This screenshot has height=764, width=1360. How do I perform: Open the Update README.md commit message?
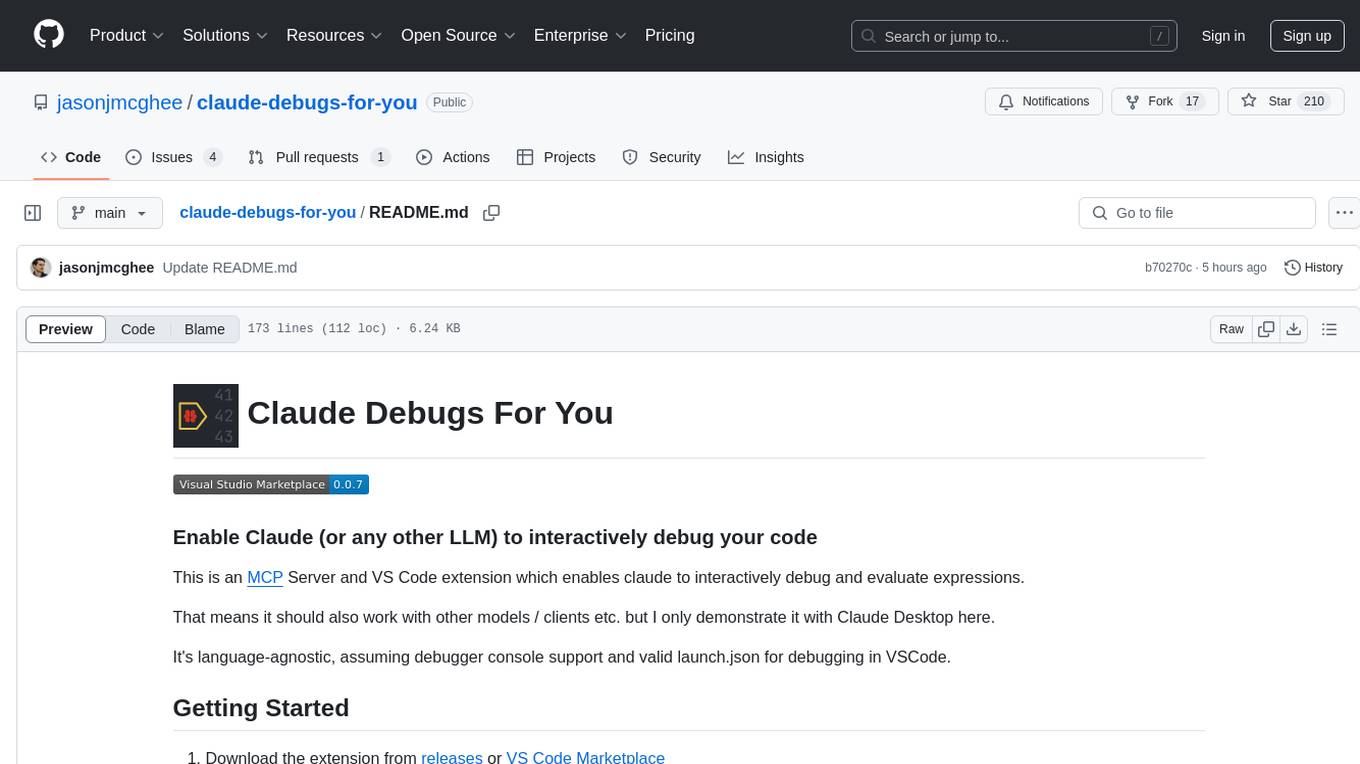229,267
